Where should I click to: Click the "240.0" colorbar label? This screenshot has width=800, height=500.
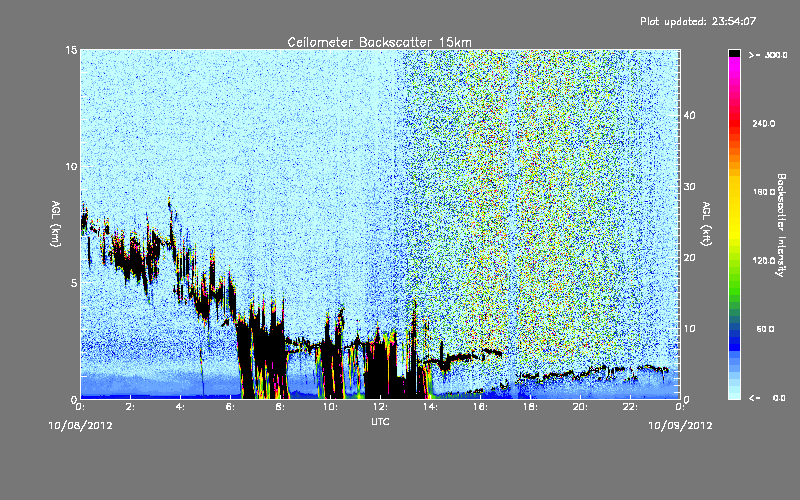[x=764, y=123]
